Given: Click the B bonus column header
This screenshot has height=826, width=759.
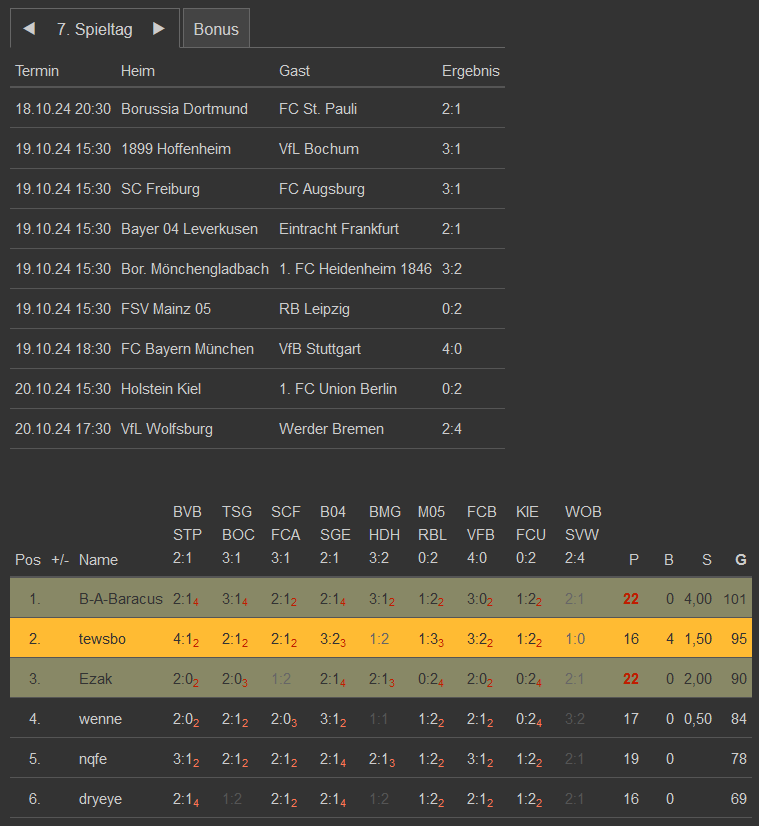Looking at the screenshot, I should [669, 559].
